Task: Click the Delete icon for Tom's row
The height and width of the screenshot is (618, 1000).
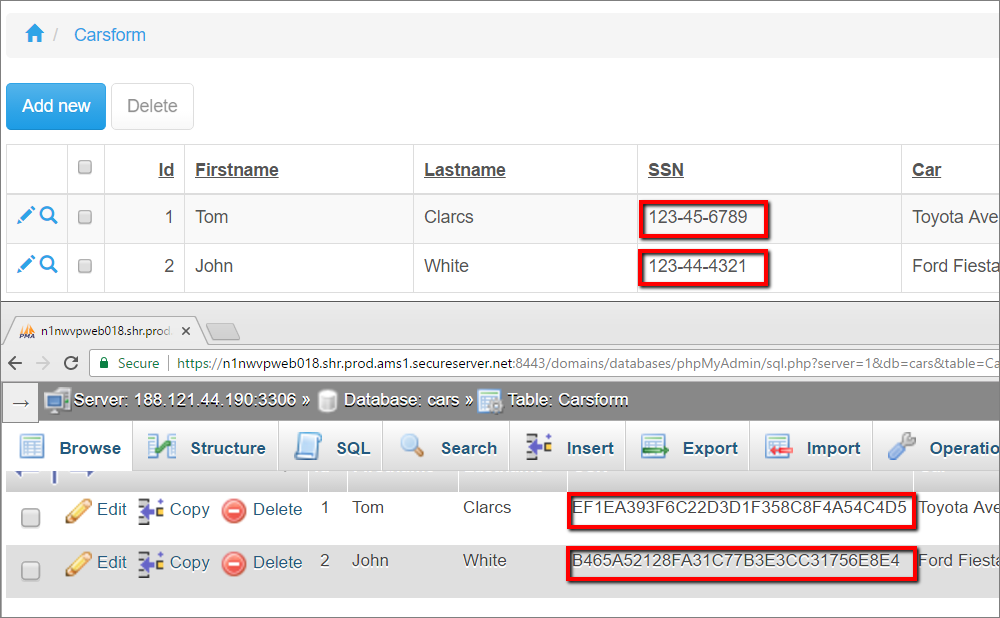Action: 233,510
